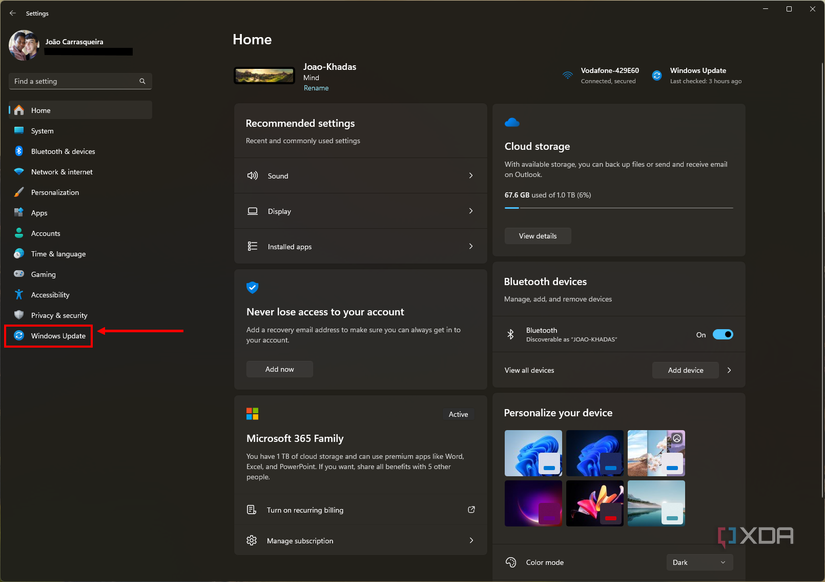Select the purple glow theme thumbnail
This screenshot has height=582, width=825.
click(533, 503)
